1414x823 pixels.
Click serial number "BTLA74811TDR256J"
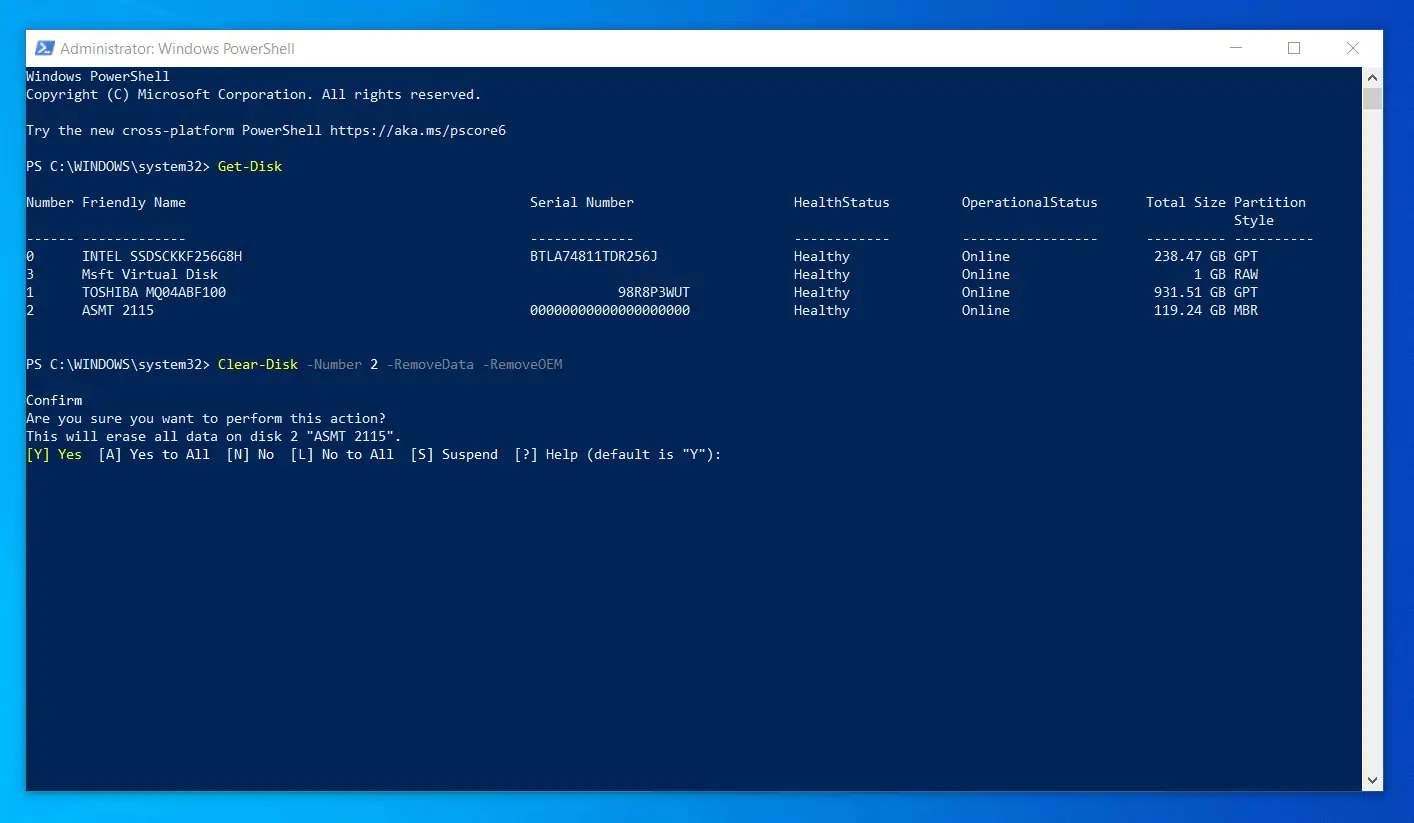point(594,256)
